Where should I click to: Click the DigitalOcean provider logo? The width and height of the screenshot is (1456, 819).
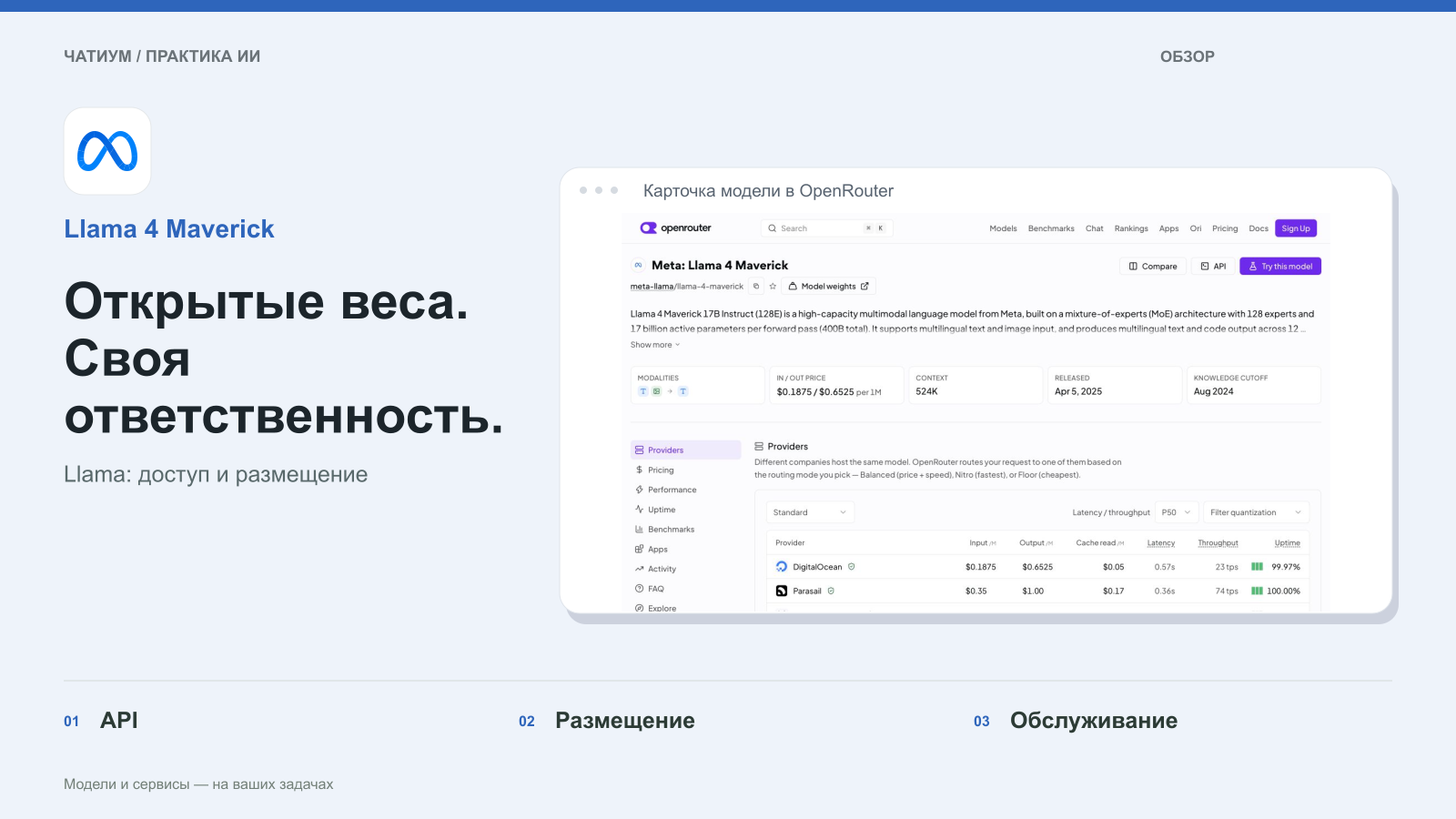point(782,567)
